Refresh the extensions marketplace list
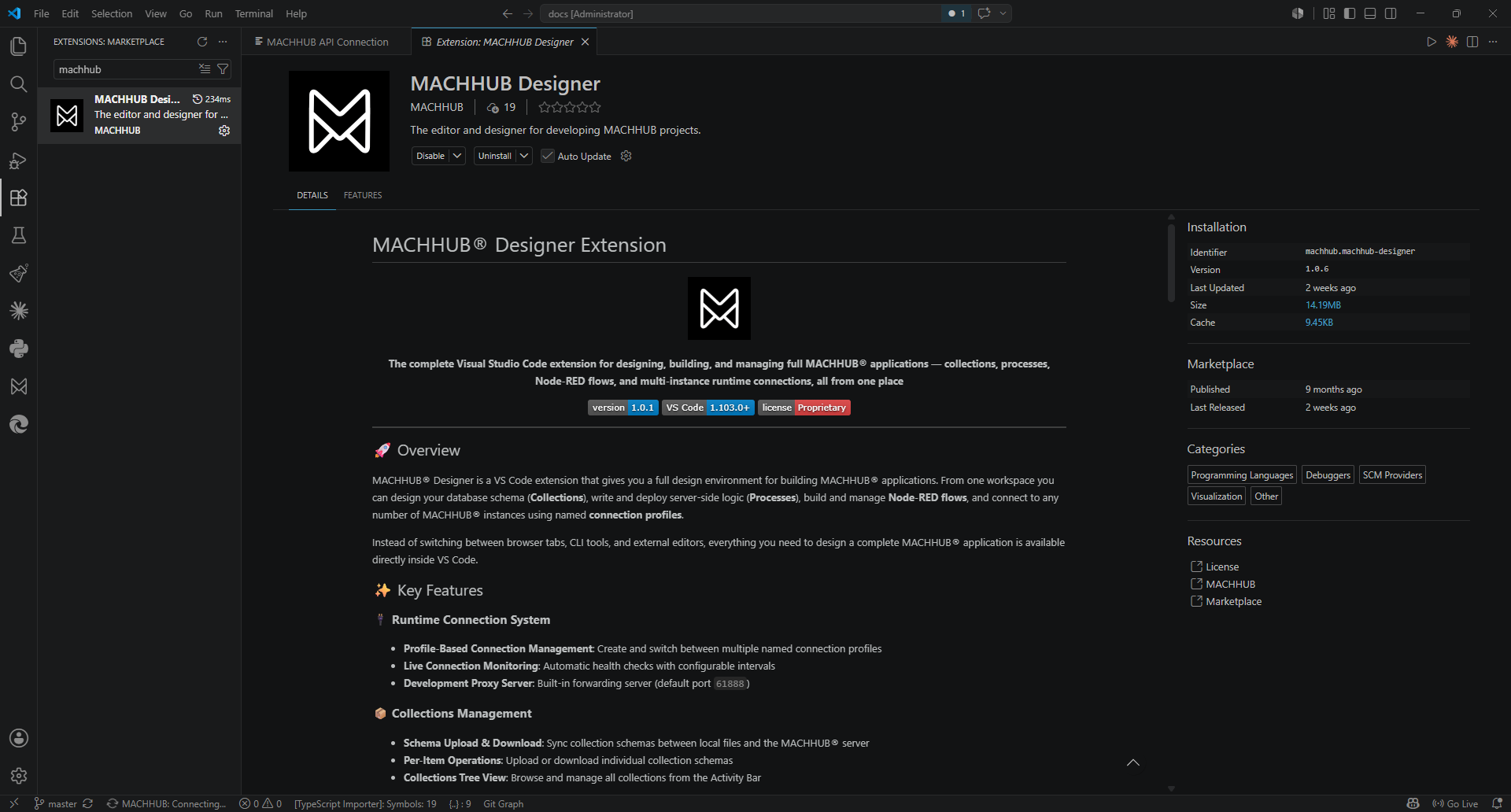Screen dimensions: 1511x812 202,42
